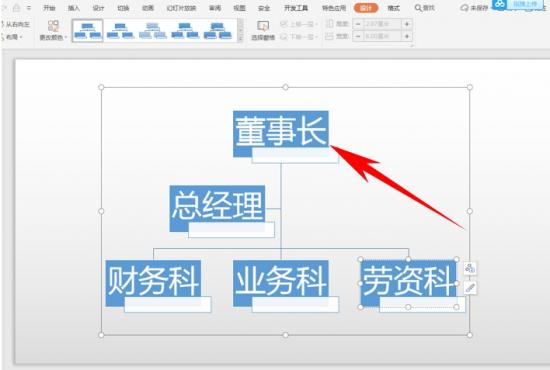550x370 pixels.
Task: Open the 开始 ribbon tab
Action: coord(49,8)
